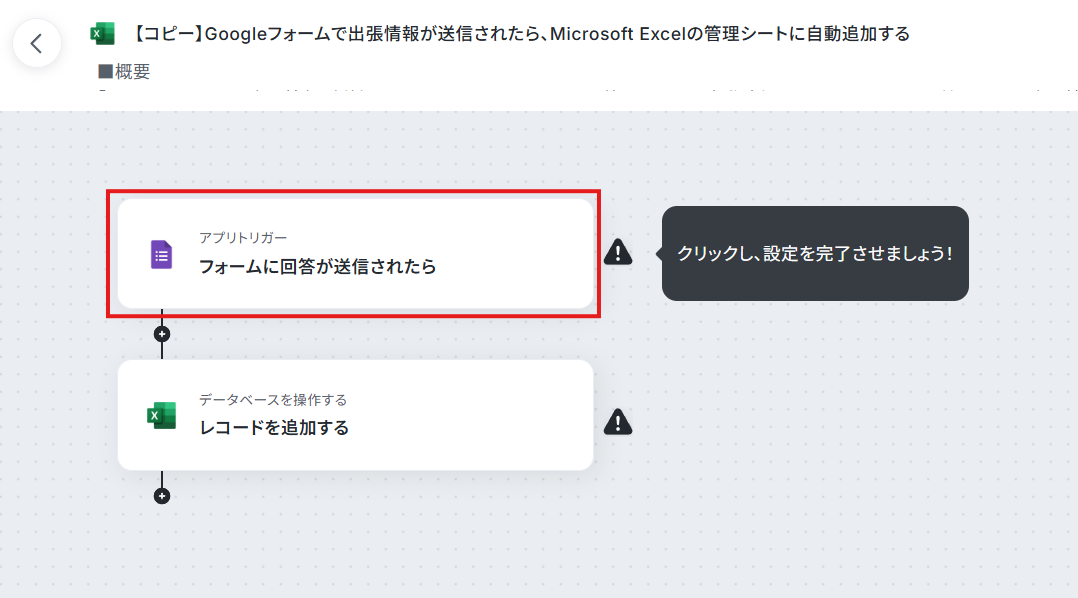Image resolution: width=1078 pixels, height=598 pixels.
Task: Click the データベースを操作する label
Action: [272, 400]
